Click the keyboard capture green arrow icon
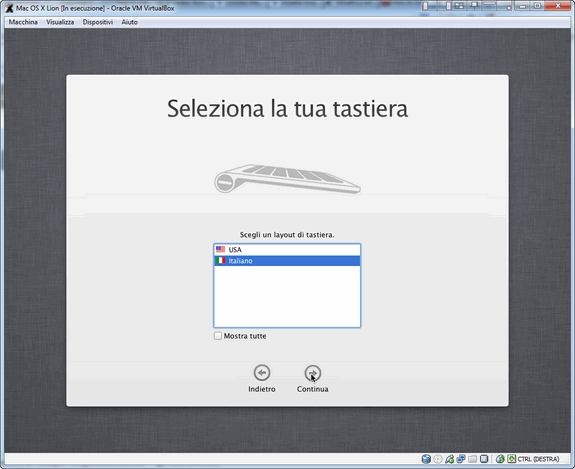The height and width of the screenshot is (469, 575). tap(512, 459)
